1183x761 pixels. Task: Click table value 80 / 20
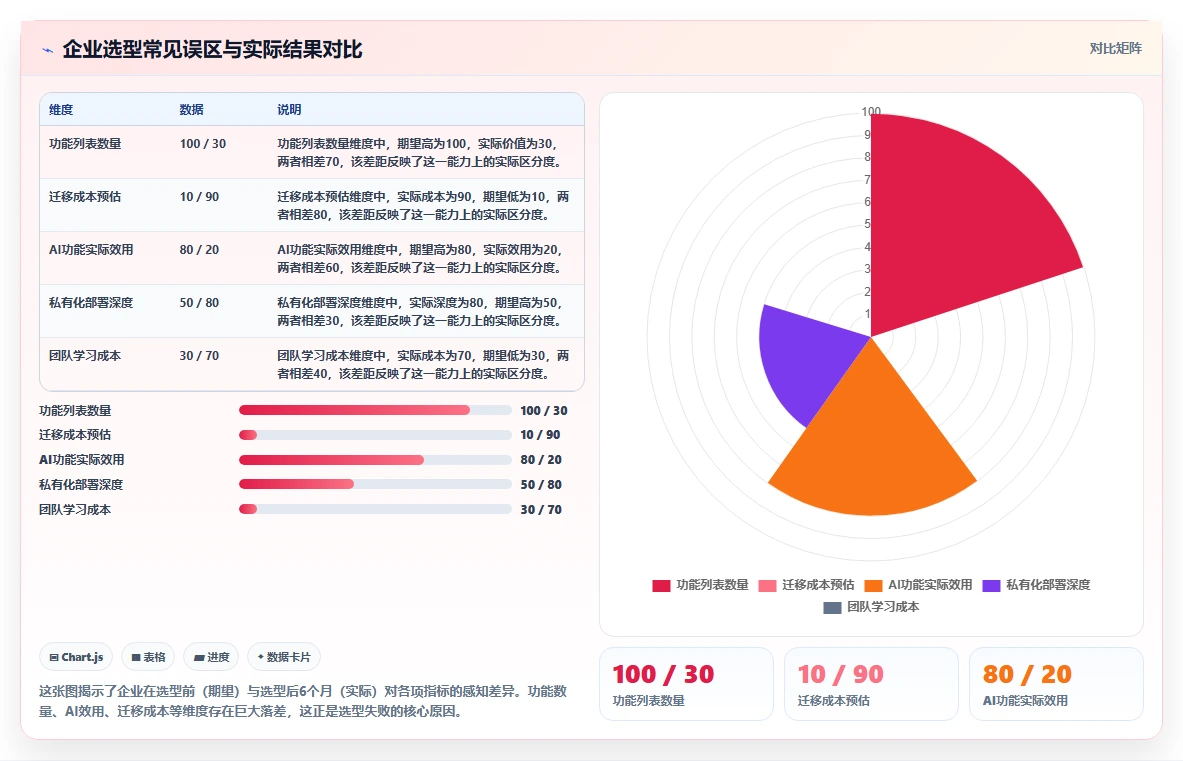[199, 250]
